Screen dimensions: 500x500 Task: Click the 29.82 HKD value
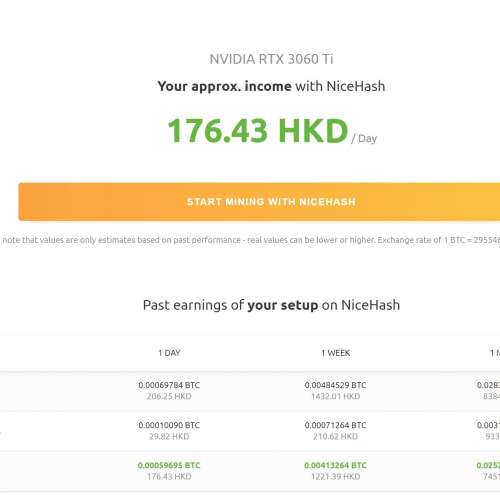169,436
